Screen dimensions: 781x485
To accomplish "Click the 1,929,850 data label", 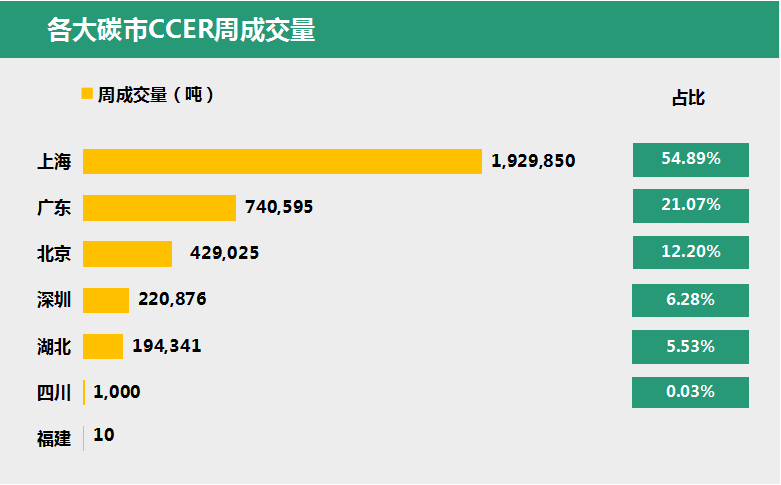I will click(x=533, y=161).
